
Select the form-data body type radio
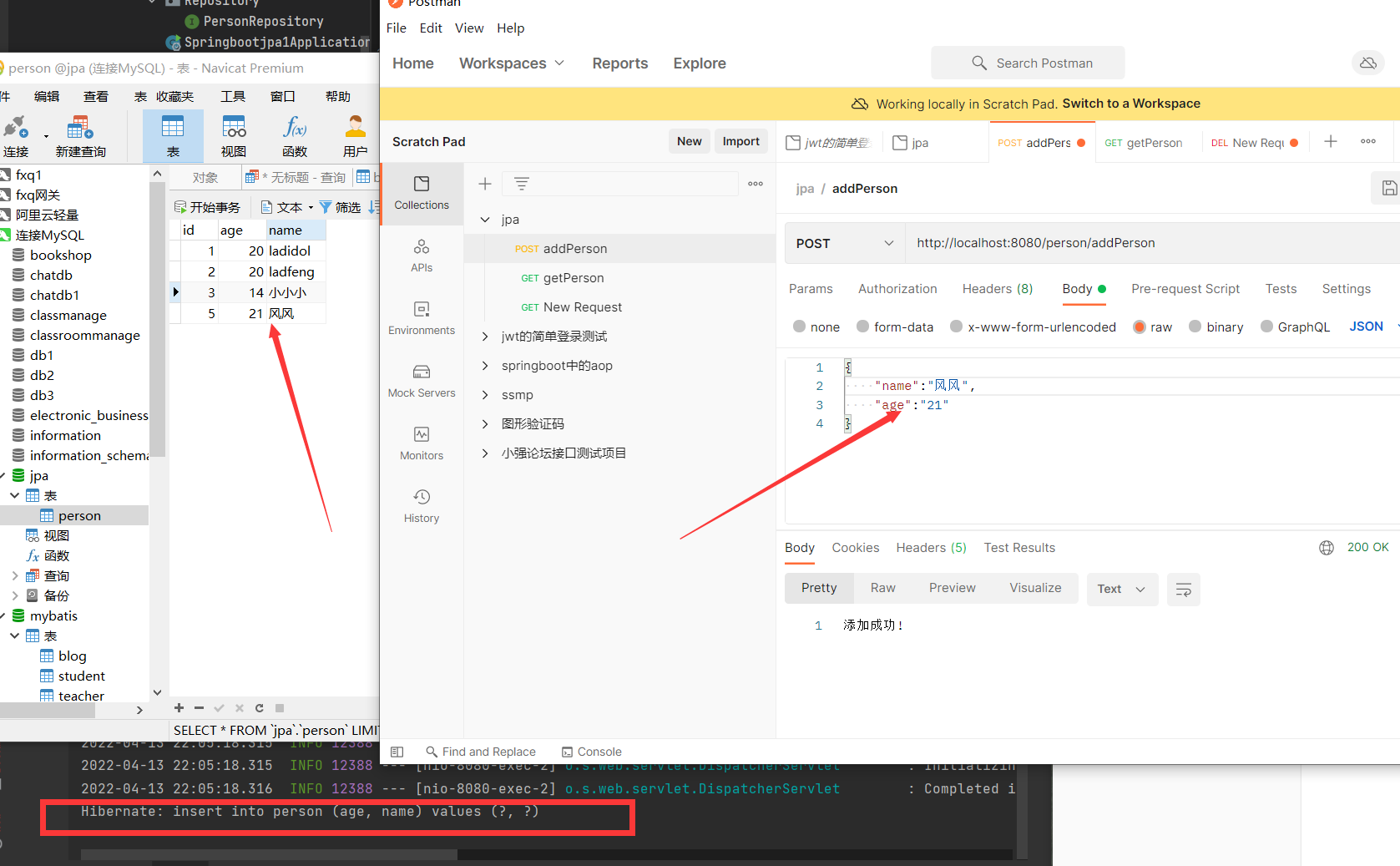[863, 327]
